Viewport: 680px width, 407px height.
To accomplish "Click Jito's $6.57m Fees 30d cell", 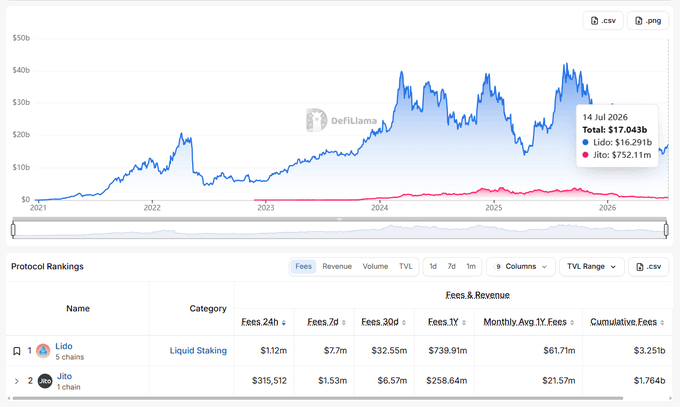I will tap(392, 381).
